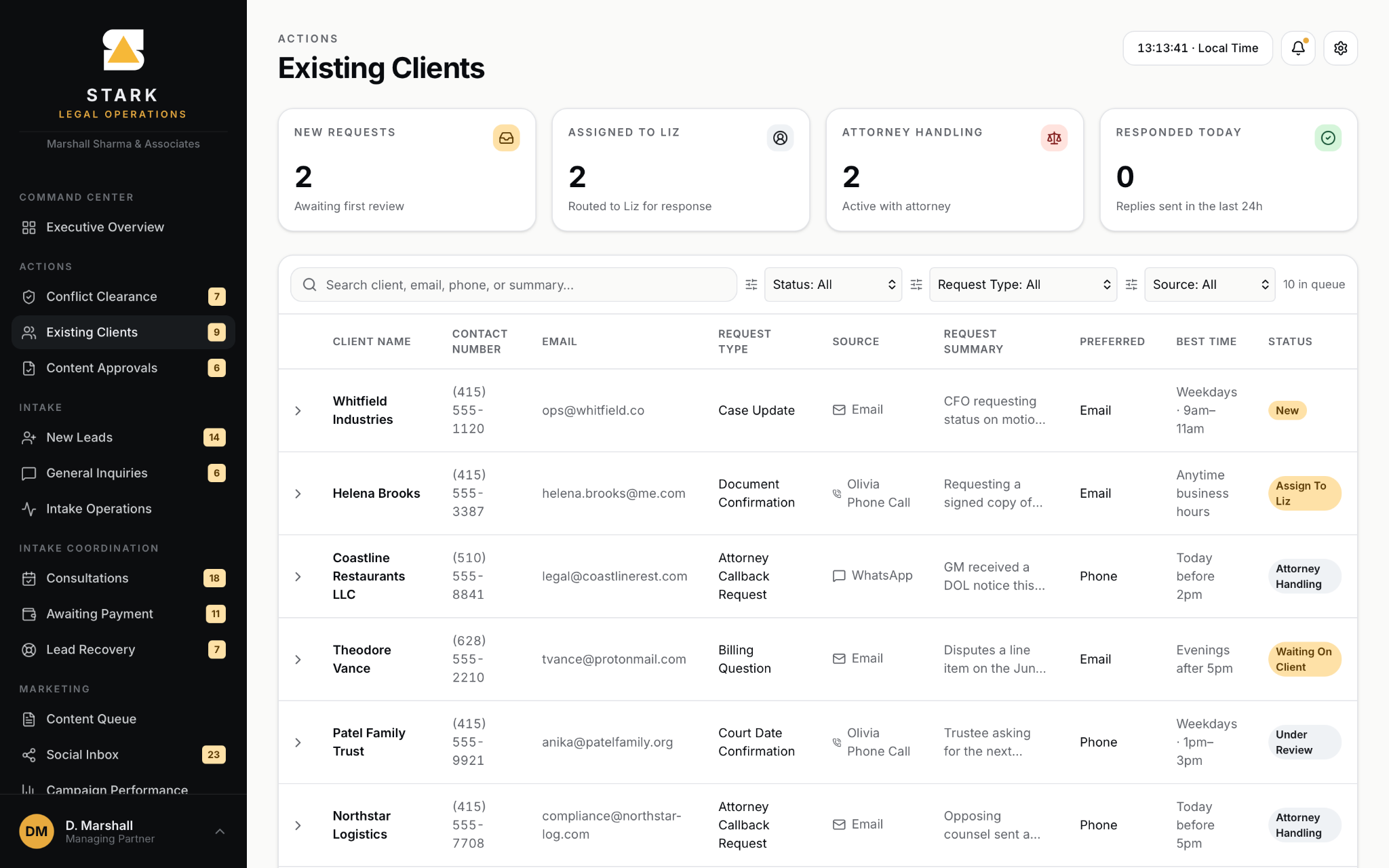Click the Stark logo icon

pos(123,50)
